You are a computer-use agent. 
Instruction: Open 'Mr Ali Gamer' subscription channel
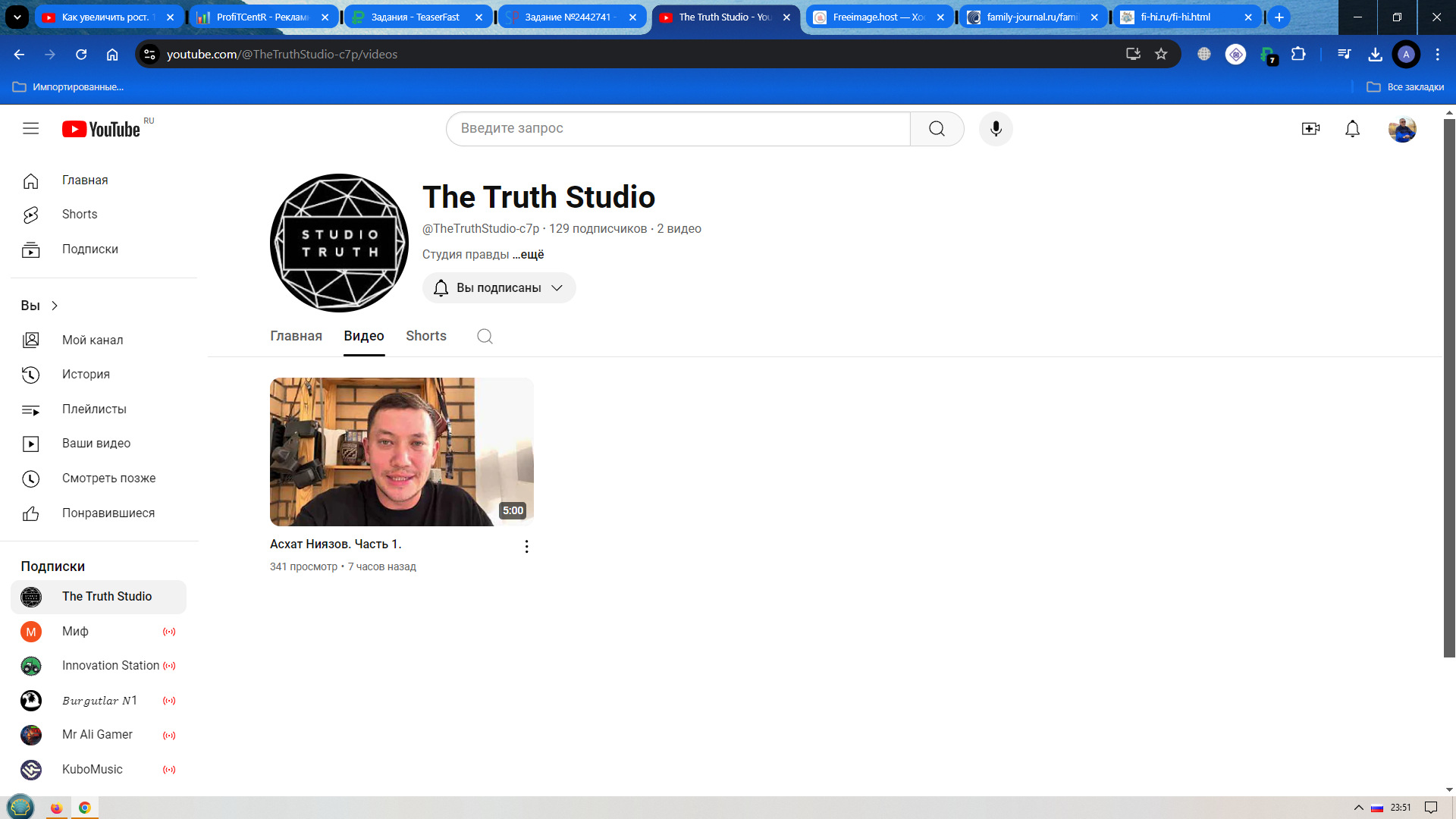pos(99,735)
